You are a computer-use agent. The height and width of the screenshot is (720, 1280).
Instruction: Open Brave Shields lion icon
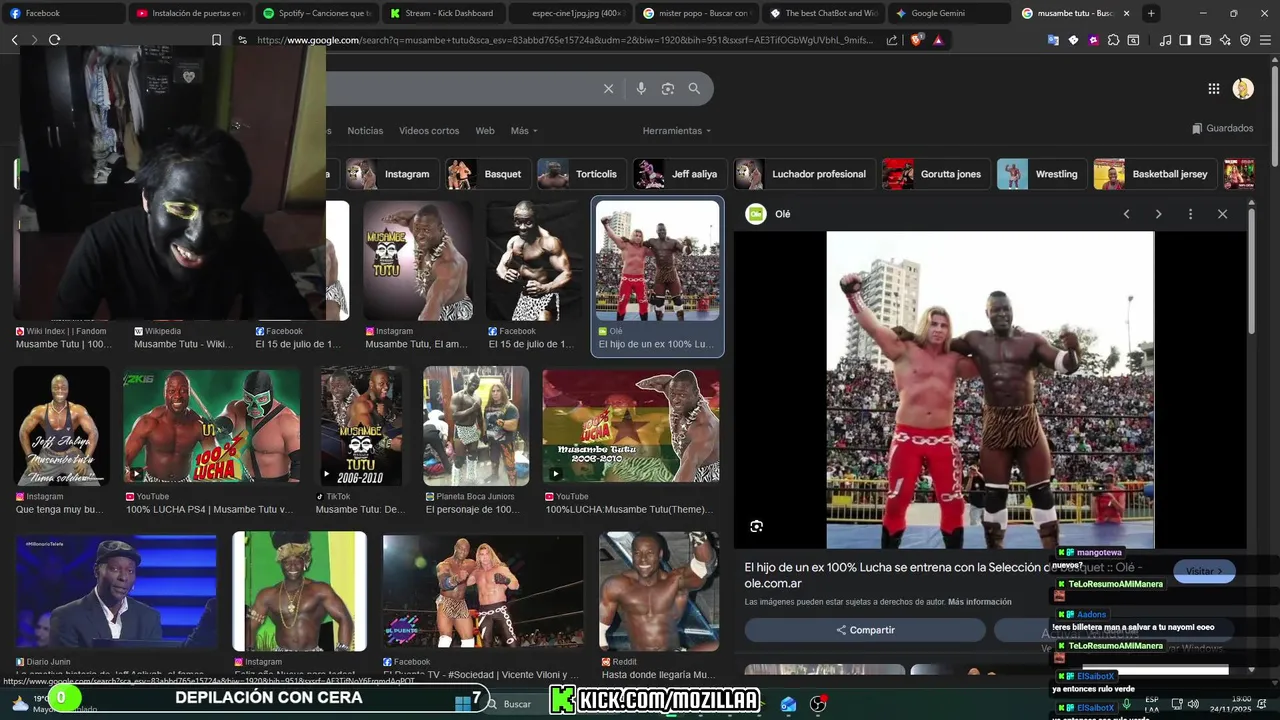tap(917, 40)
